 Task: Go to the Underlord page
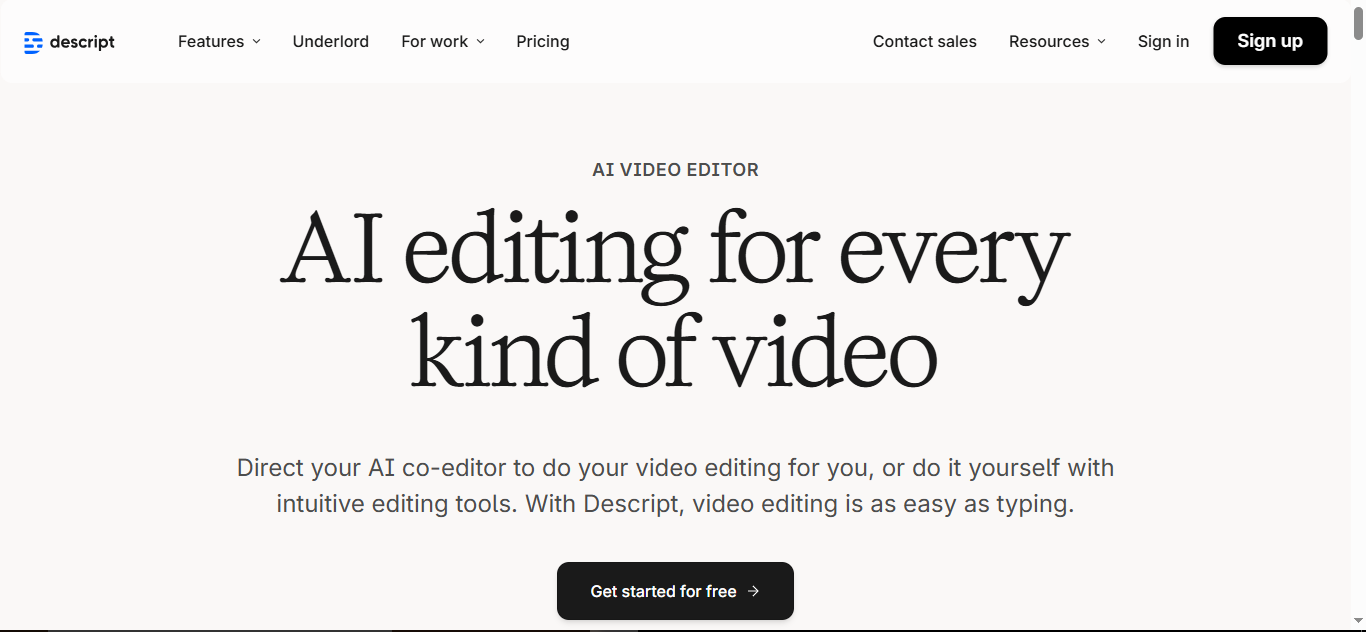[x=330, y=42]
